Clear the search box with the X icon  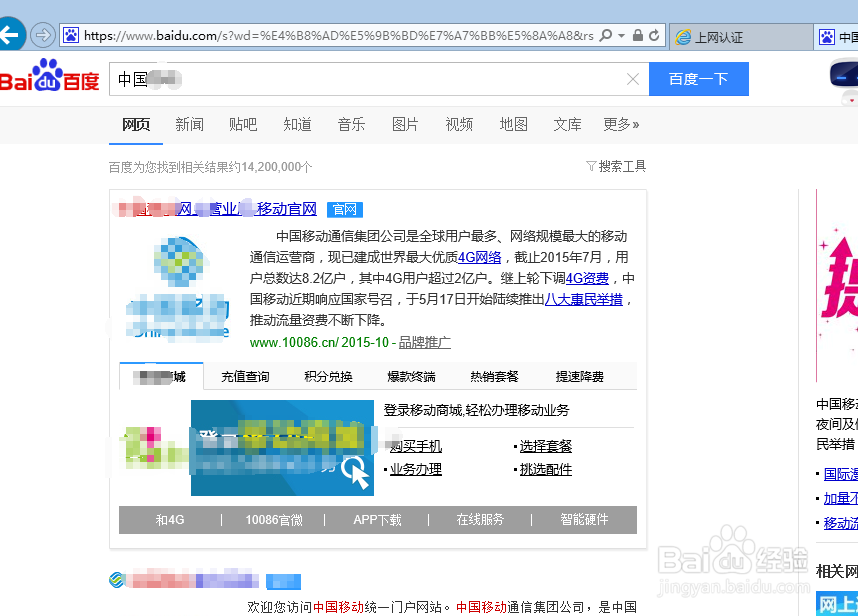coord(633,79)
